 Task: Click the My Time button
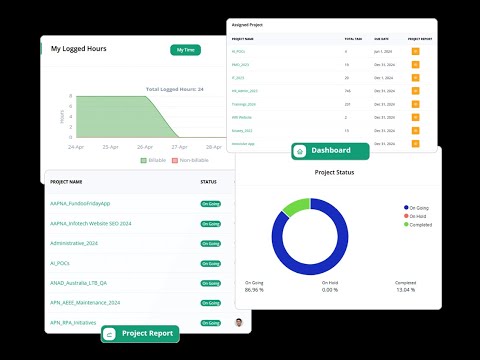tap(185, 50)
